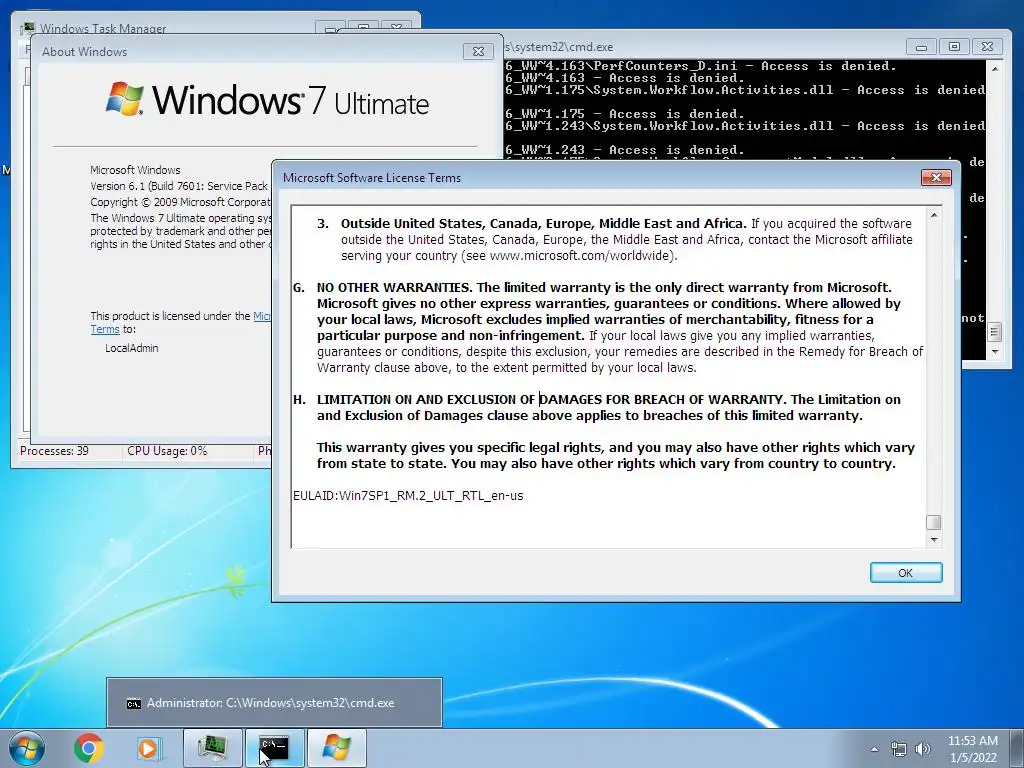Maximize the cmd.exe window
1024x768 pixels.
point(954,47)
